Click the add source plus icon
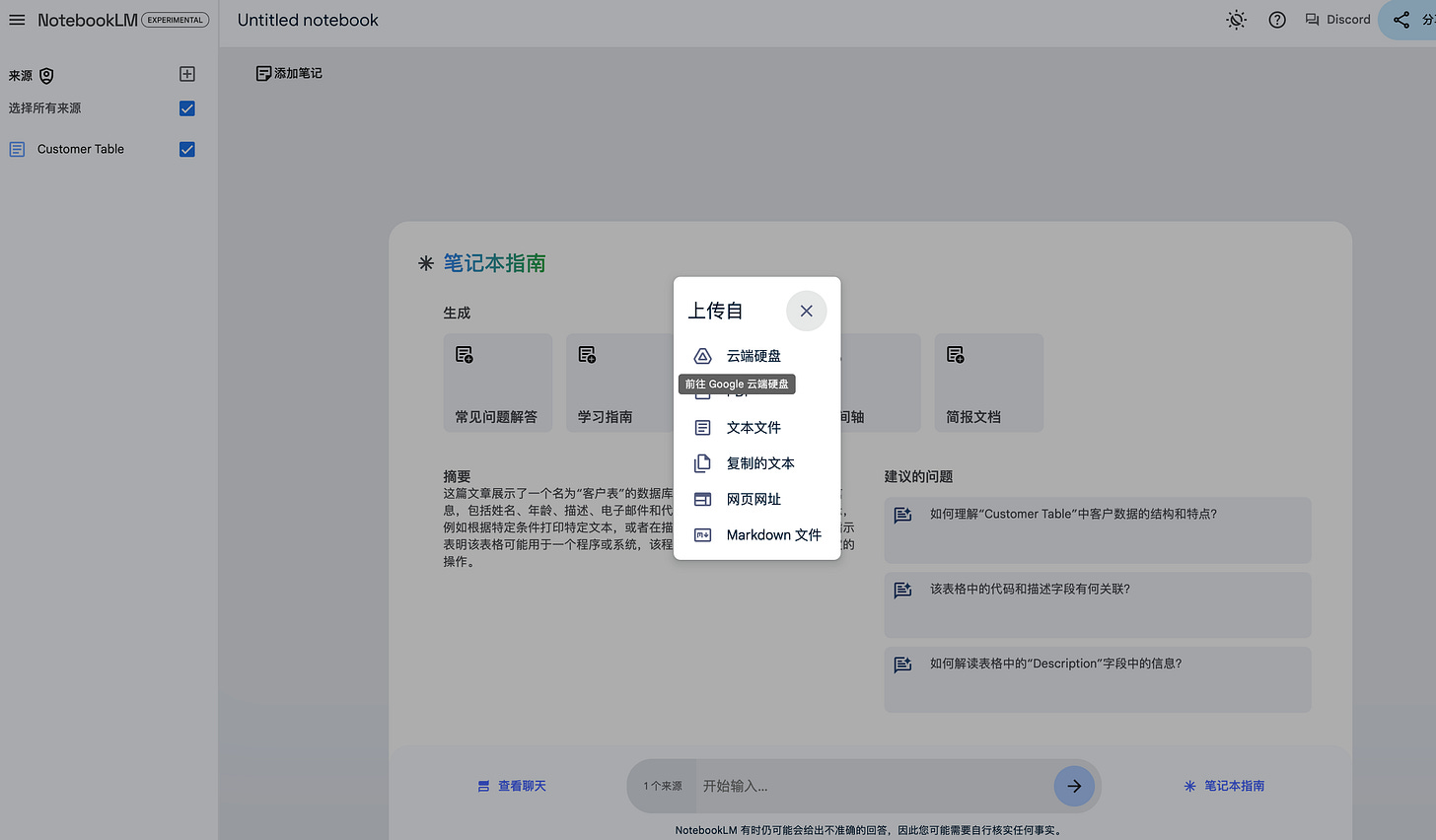Image resolution: width=1436 pixels, height=840 pixels. (x=187, y=74)
